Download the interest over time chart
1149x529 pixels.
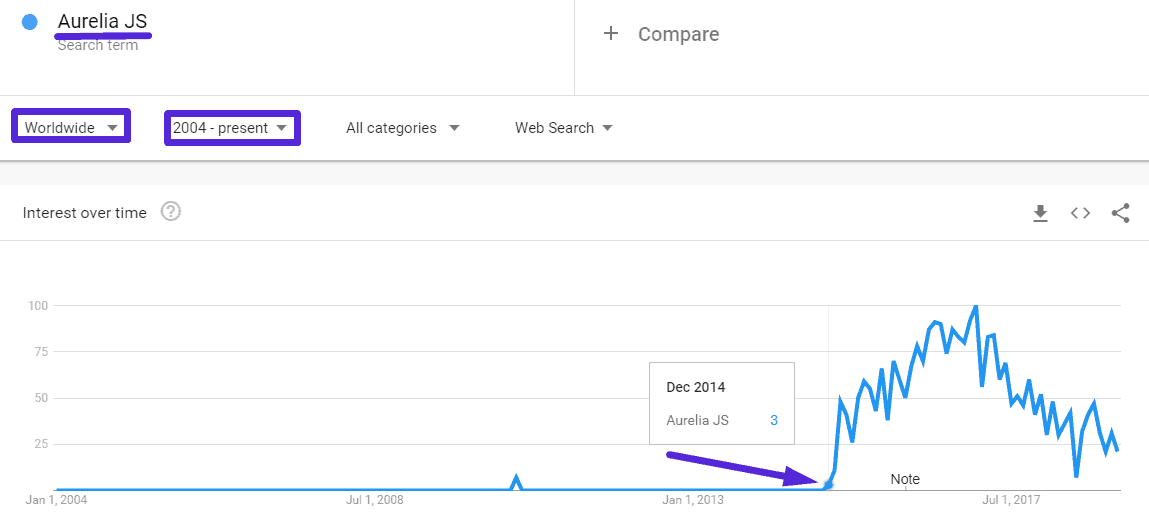(x=1040, y=213)
